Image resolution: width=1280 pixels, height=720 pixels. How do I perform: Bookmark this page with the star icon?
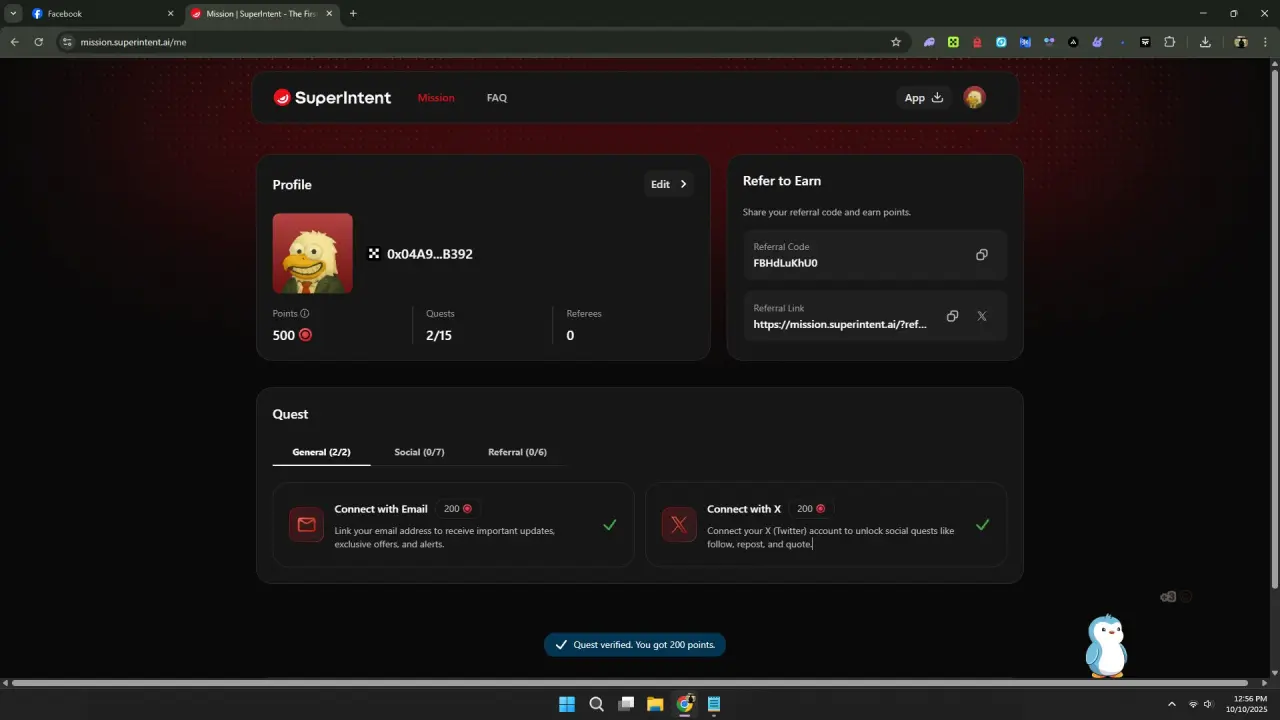point(896,42)
